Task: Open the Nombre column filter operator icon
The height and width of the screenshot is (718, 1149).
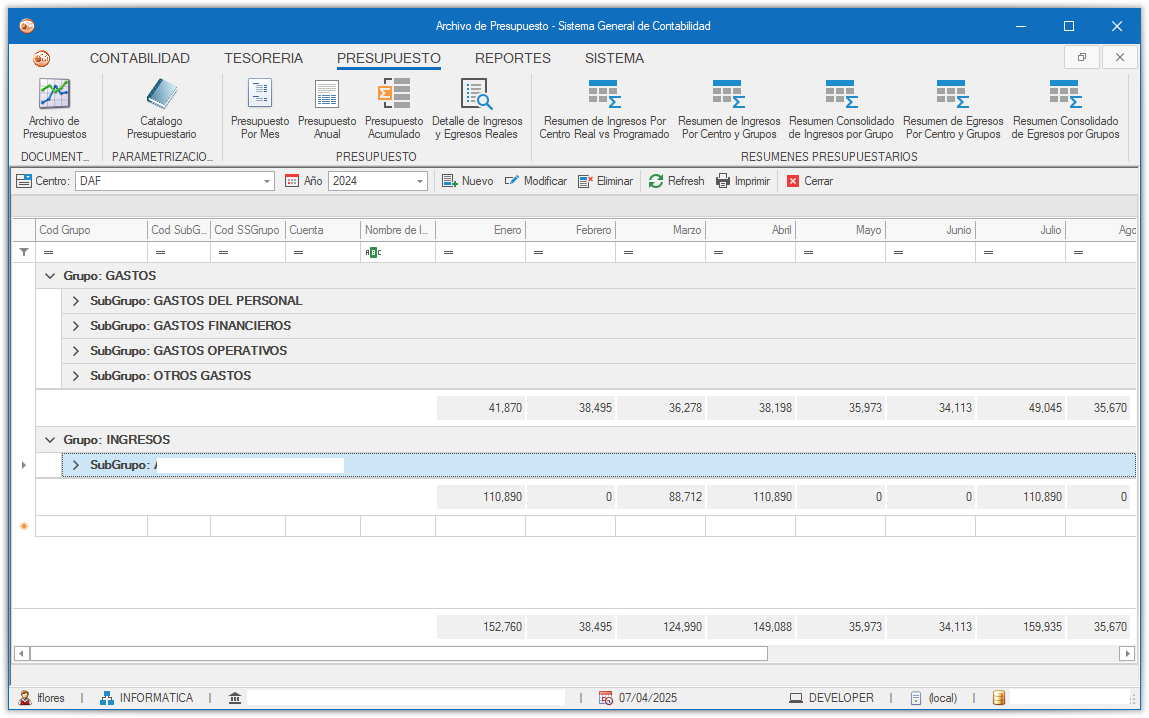Action: pyautogui.click(x=373, y=252)
